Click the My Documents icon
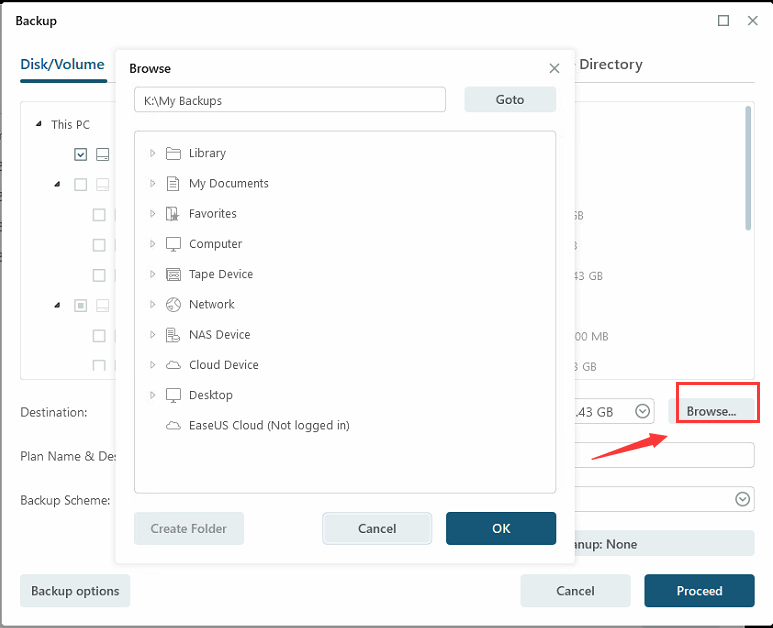This screenshot has width=773, height=628. (x=173, y=183)
